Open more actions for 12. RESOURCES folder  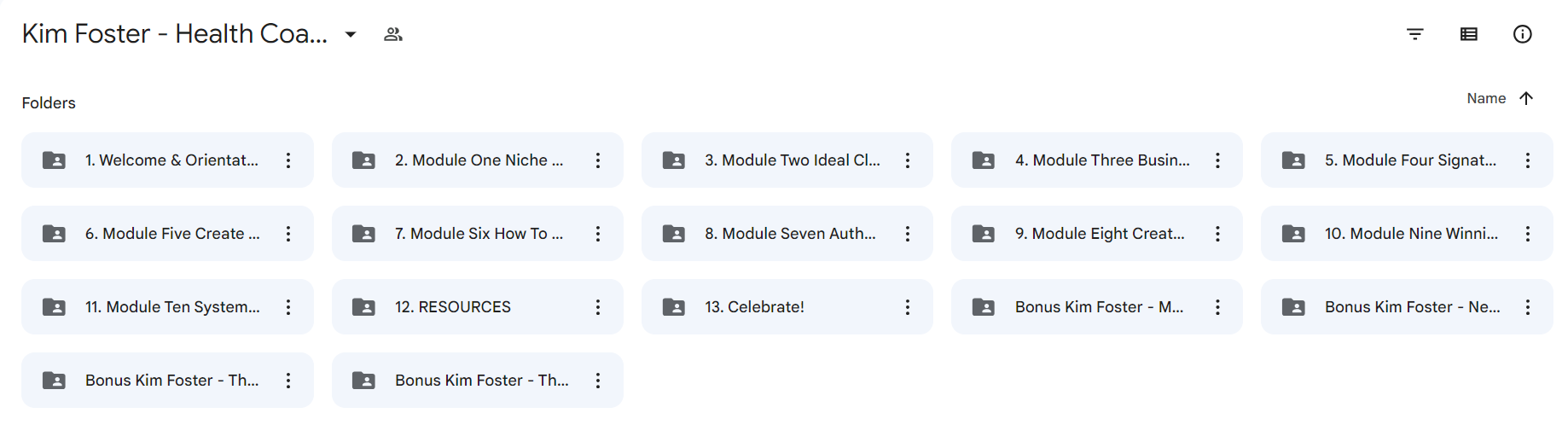(598, 306)
